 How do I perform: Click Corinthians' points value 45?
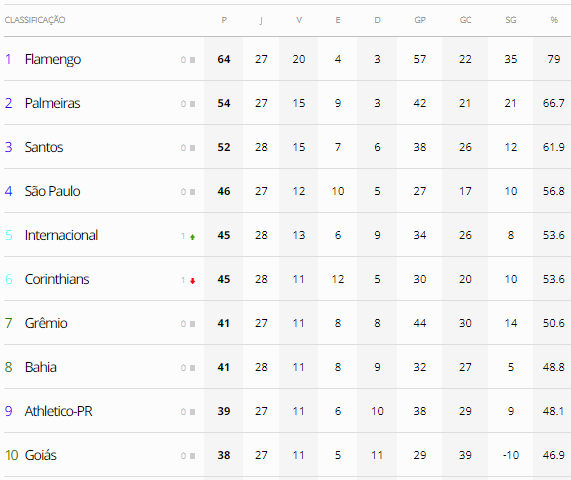tap(224, 279)
